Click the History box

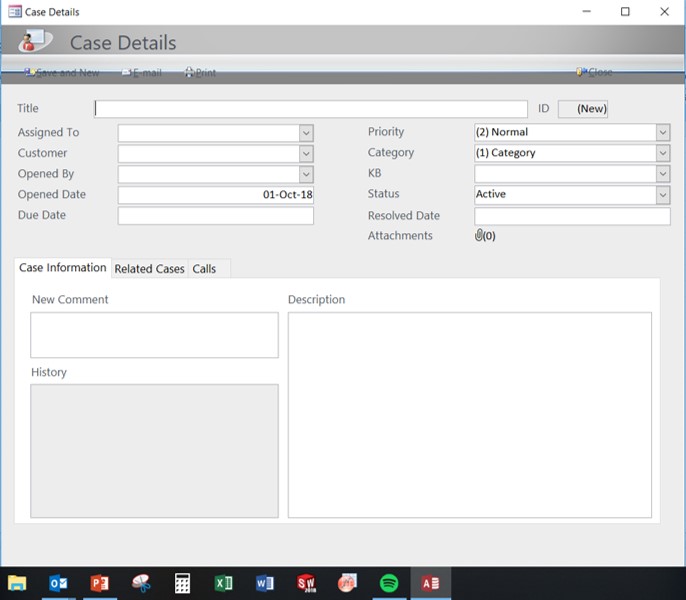[154, 451]
